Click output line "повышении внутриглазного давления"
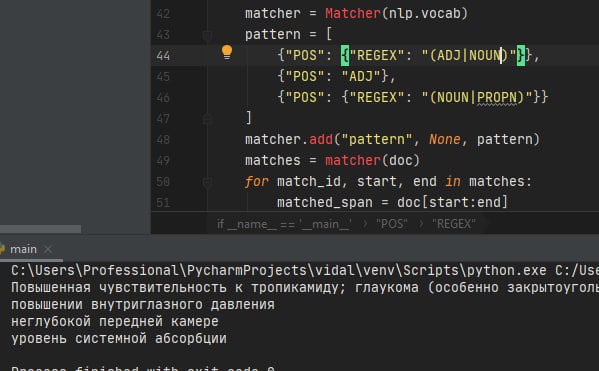 pyautogui.click(x=143, y=305)
